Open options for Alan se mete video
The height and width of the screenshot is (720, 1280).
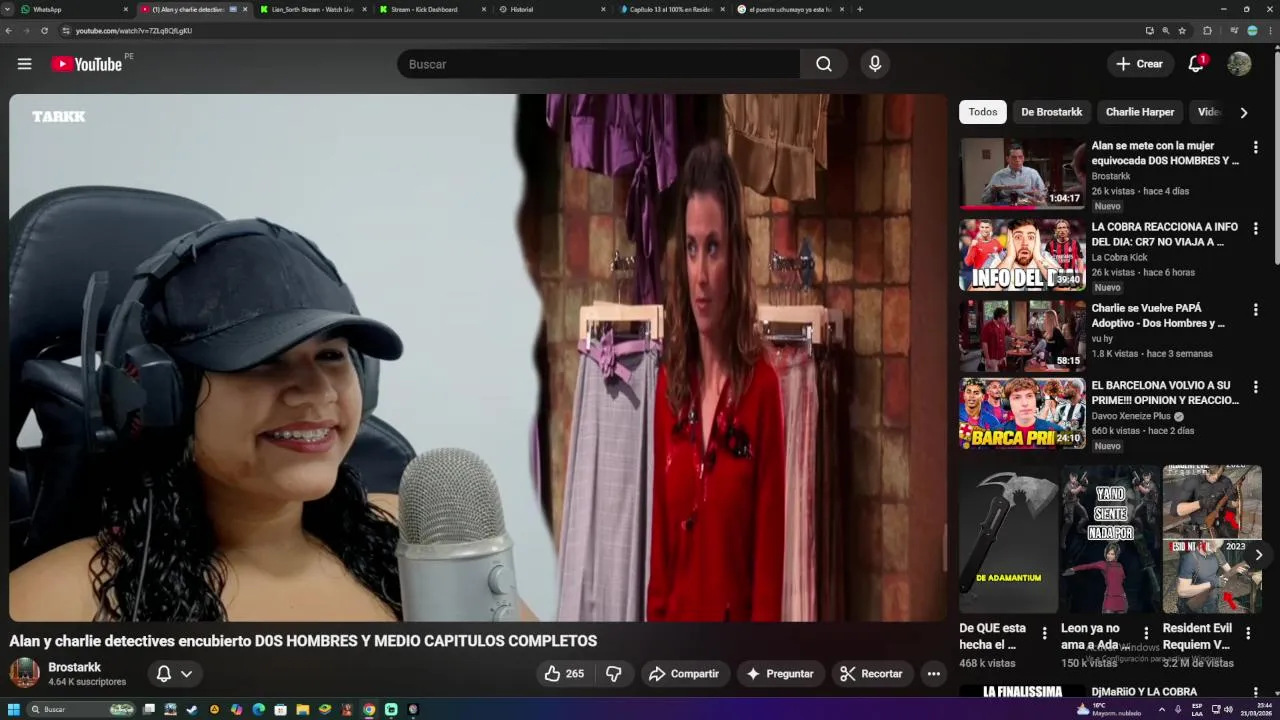[x=1255, y=147]
